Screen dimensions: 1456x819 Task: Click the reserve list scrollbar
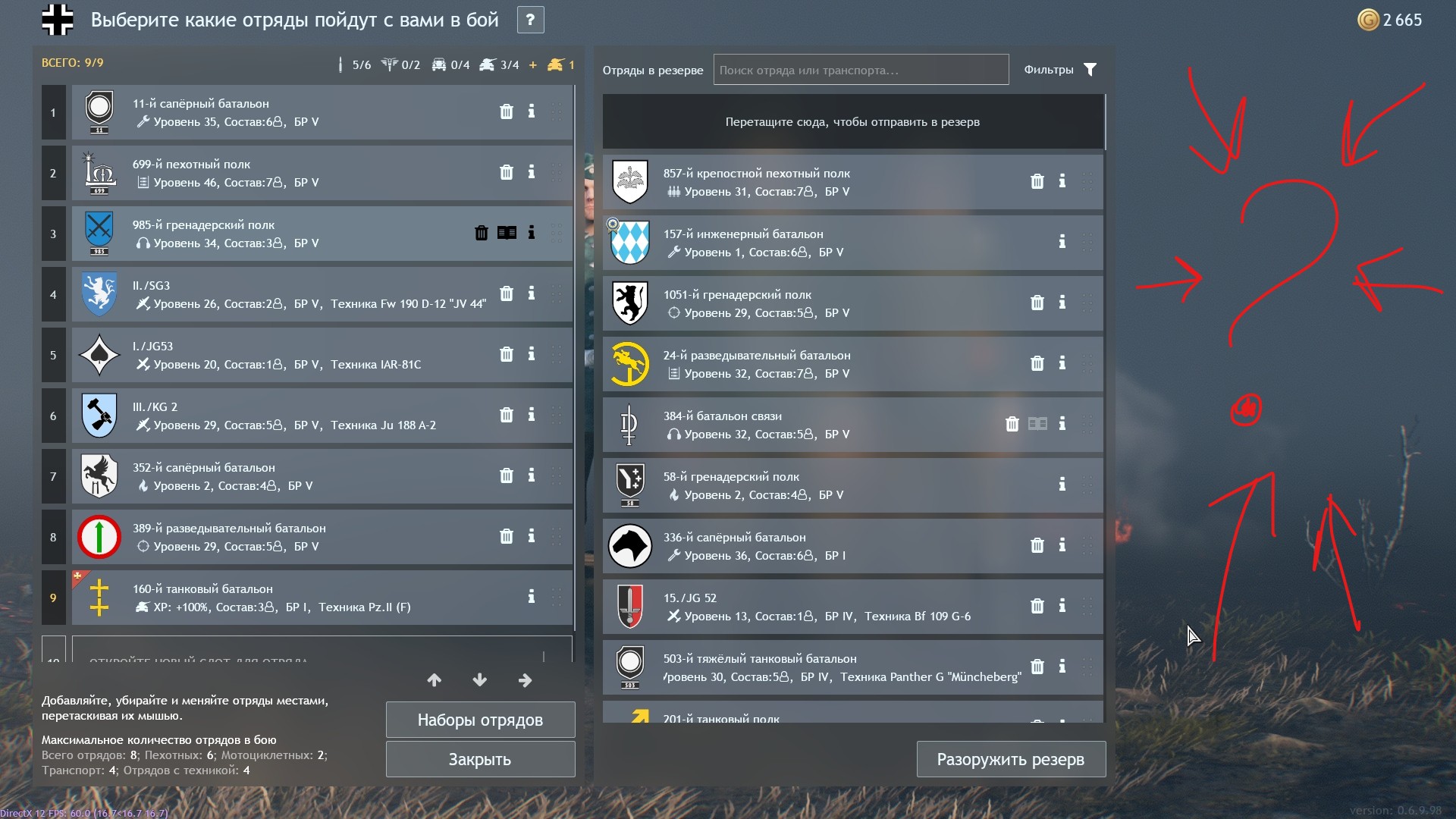coord(1106,122)
